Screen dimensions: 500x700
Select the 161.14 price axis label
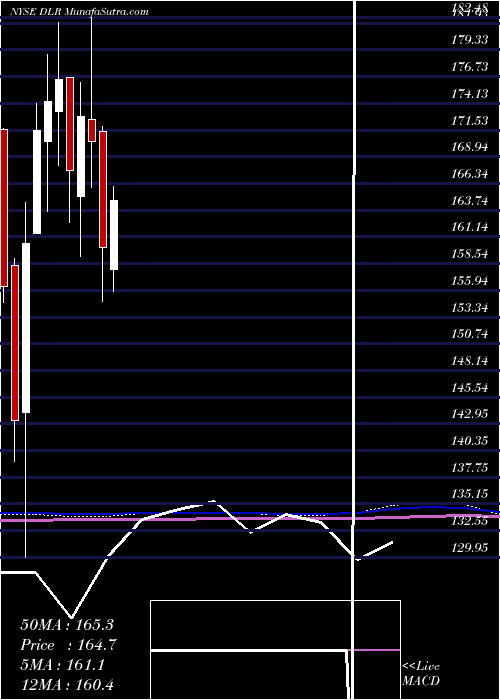[468, 227]
